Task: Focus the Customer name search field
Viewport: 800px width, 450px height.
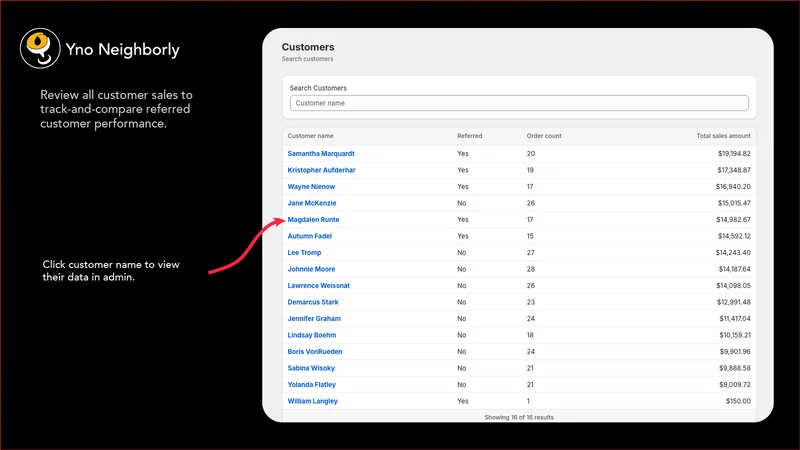Action: pyautogui.click(x=519, y=103)
